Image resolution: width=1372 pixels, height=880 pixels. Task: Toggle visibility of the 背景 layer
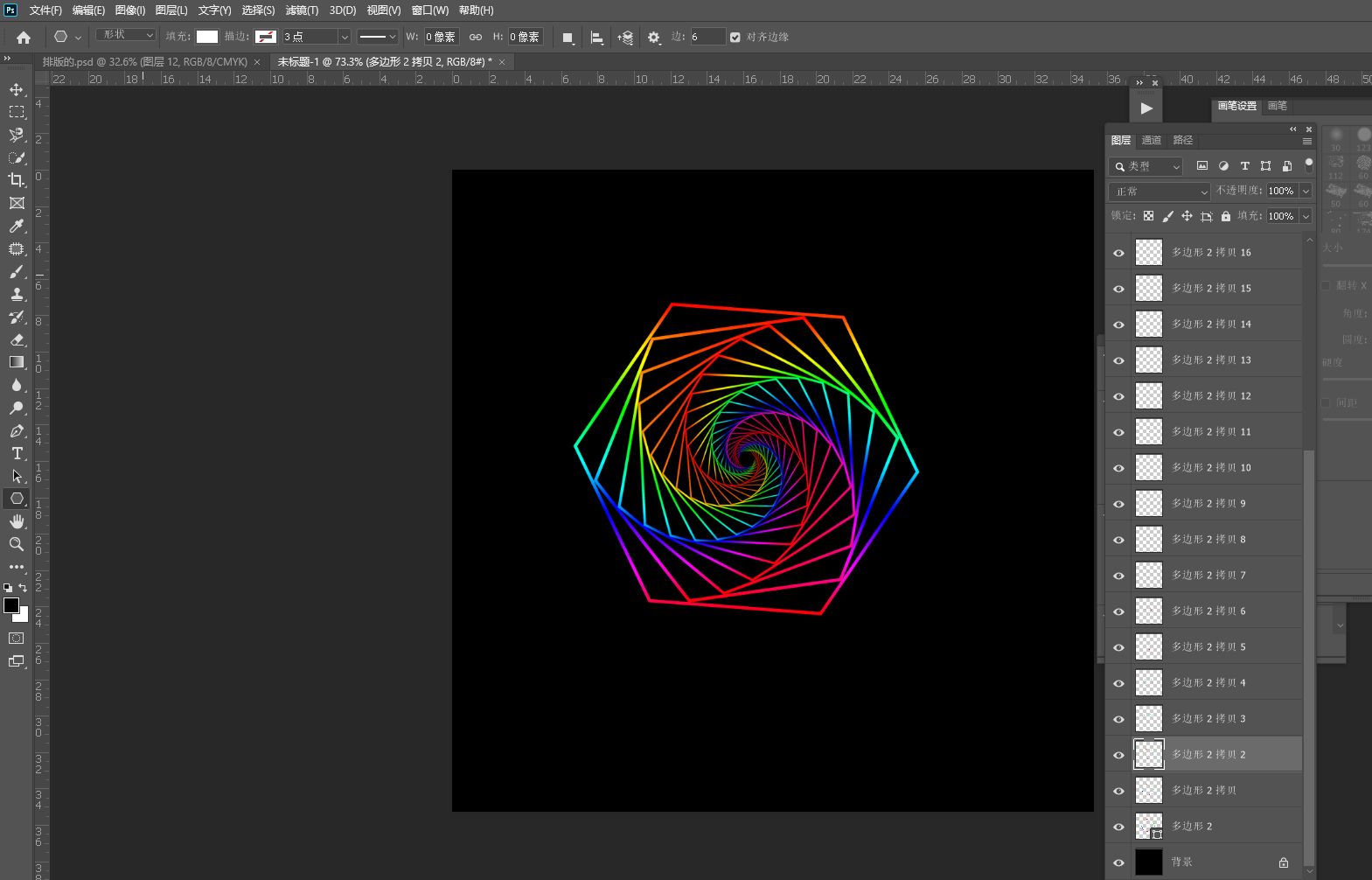point(1118,863)
